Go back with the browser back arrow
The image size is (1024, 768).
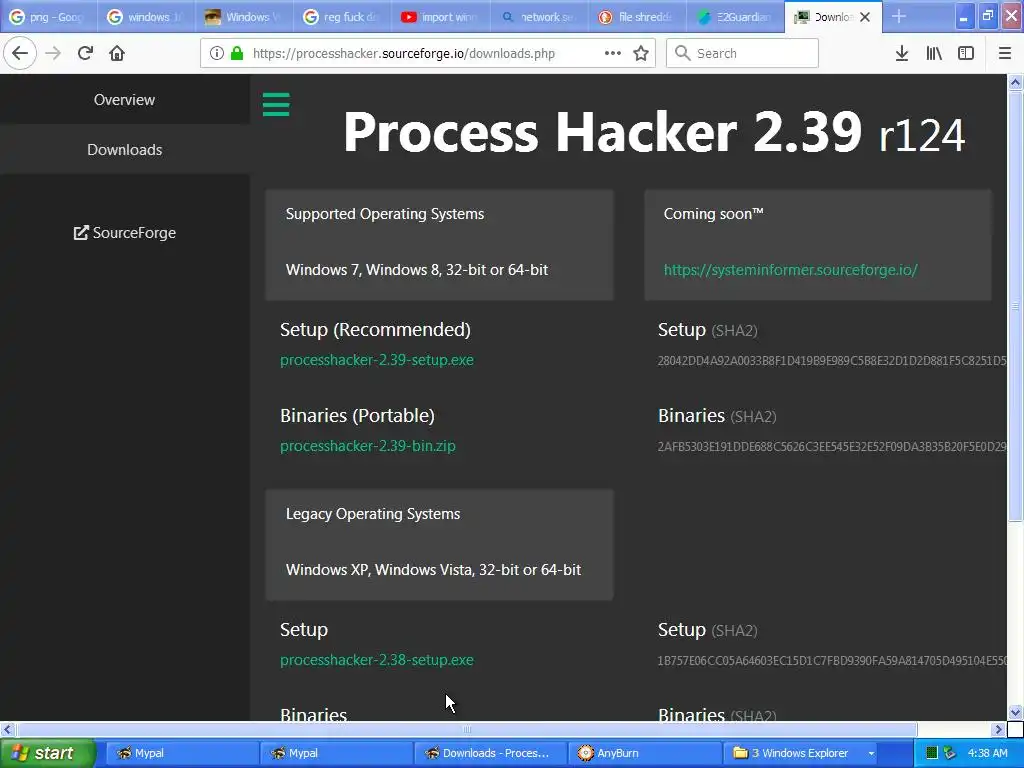[20, 53]
